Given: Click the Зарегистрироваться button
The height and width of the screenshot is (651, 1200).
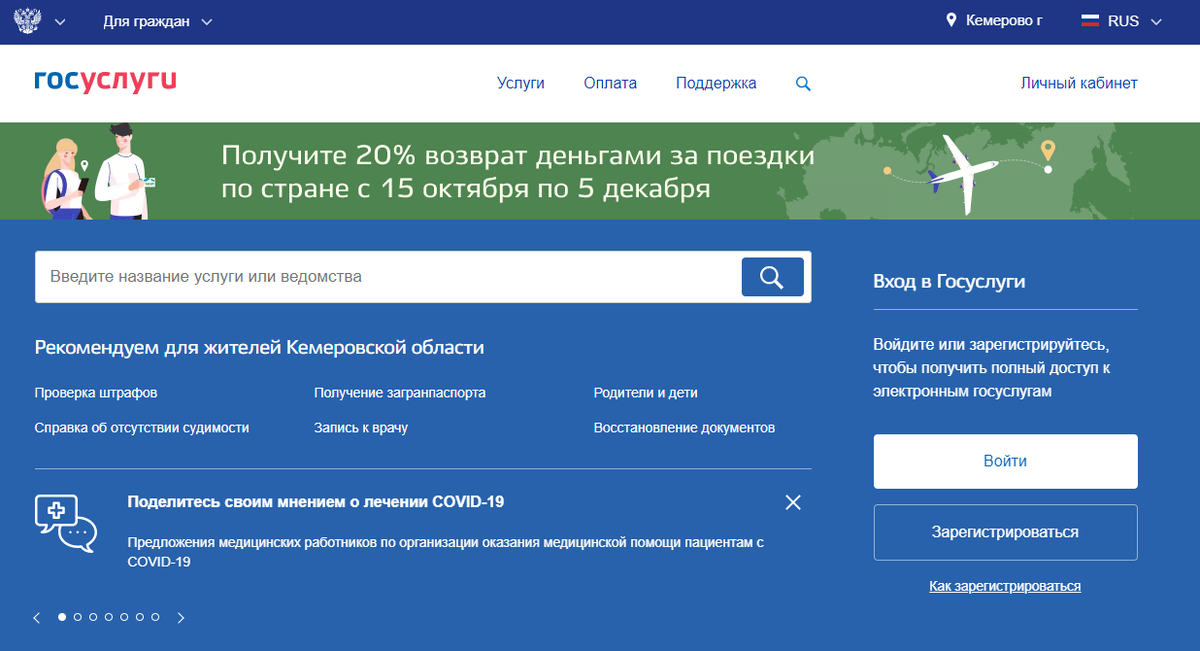Looking at the screenshot, I should (1005, 532).
